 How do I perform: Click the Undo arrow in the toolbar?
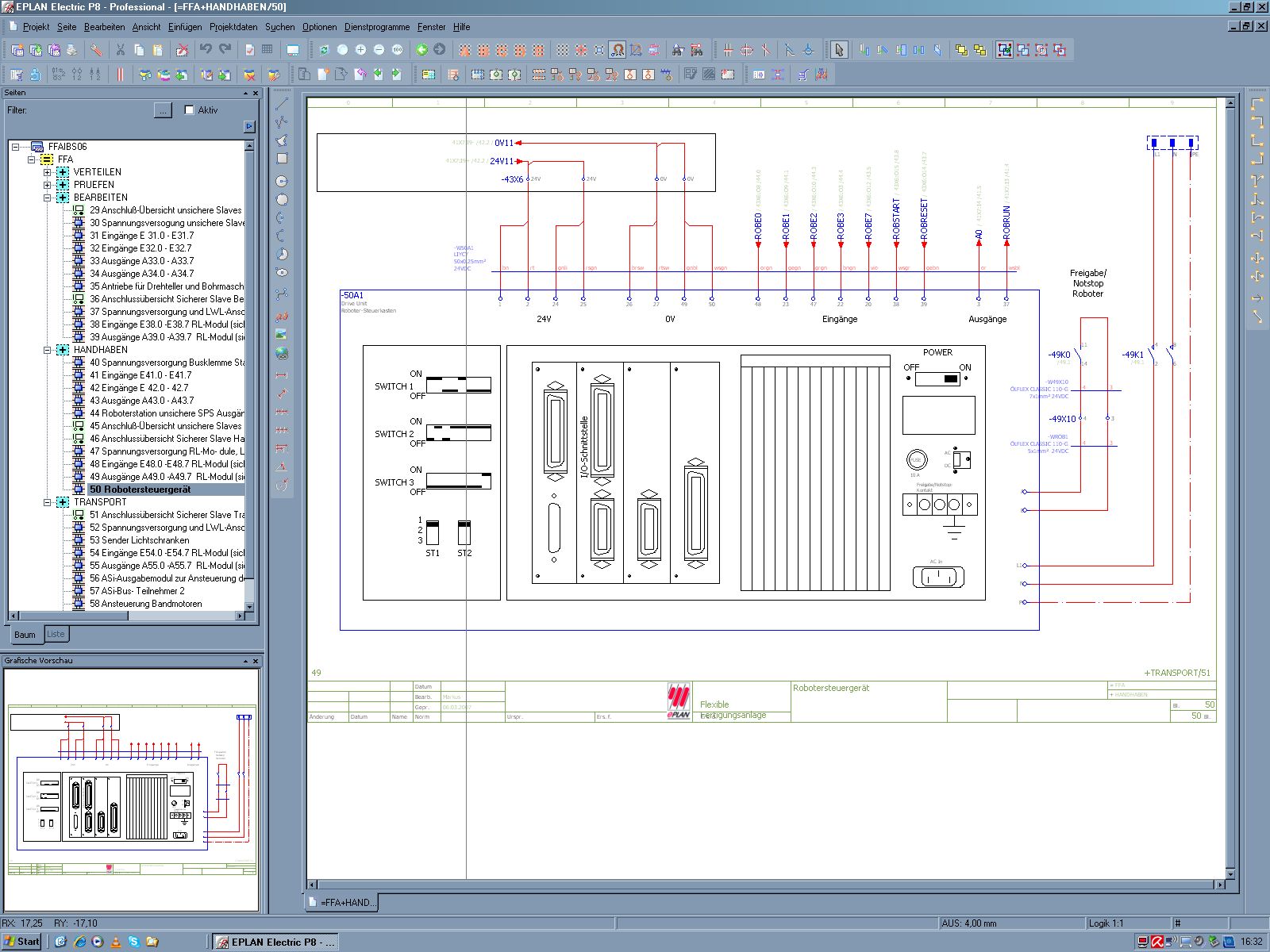coord(206,50)
